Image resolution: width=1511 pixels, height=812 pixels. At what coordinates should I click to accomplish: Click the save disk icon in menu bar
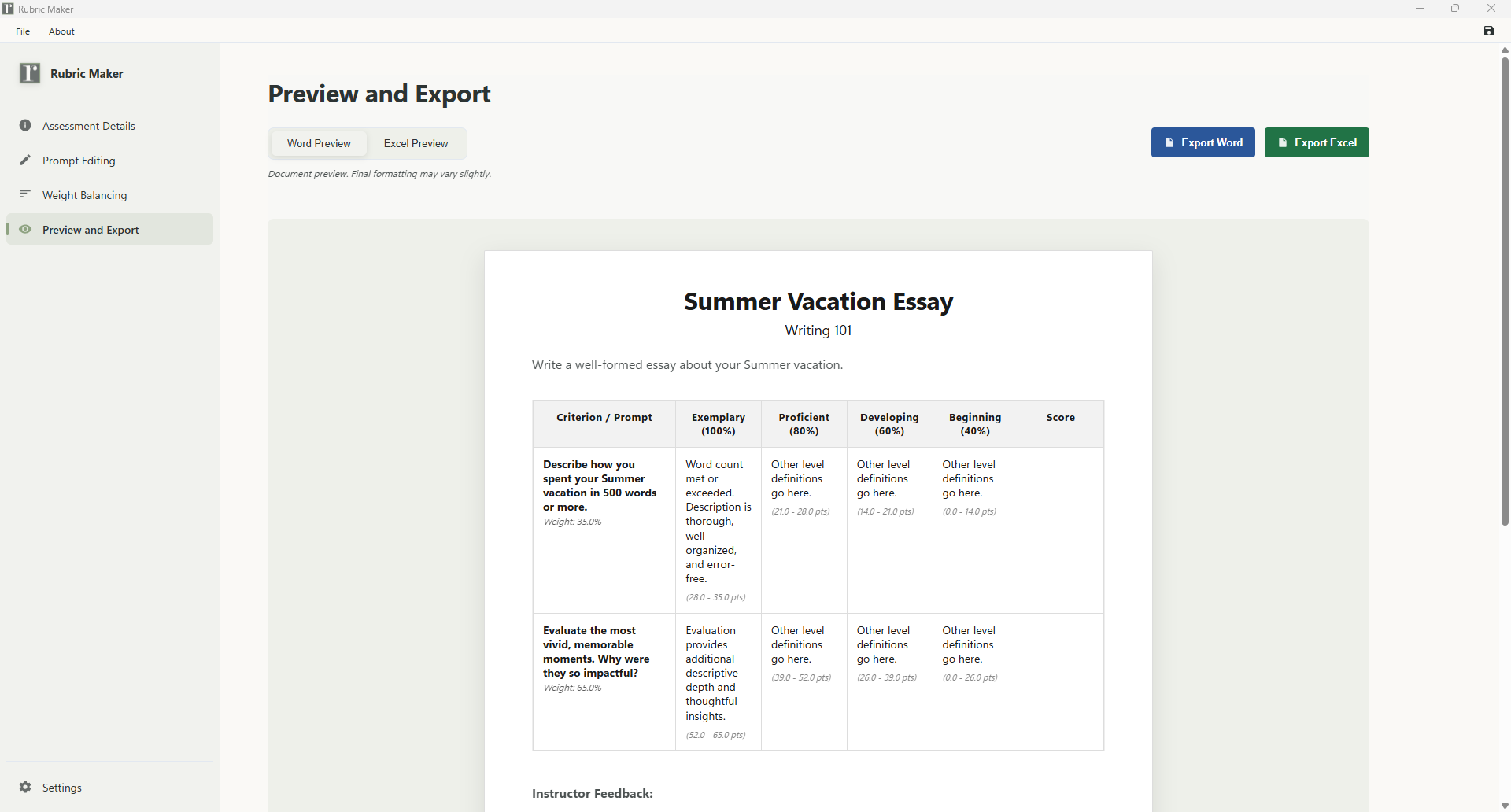pos(1489,31)
